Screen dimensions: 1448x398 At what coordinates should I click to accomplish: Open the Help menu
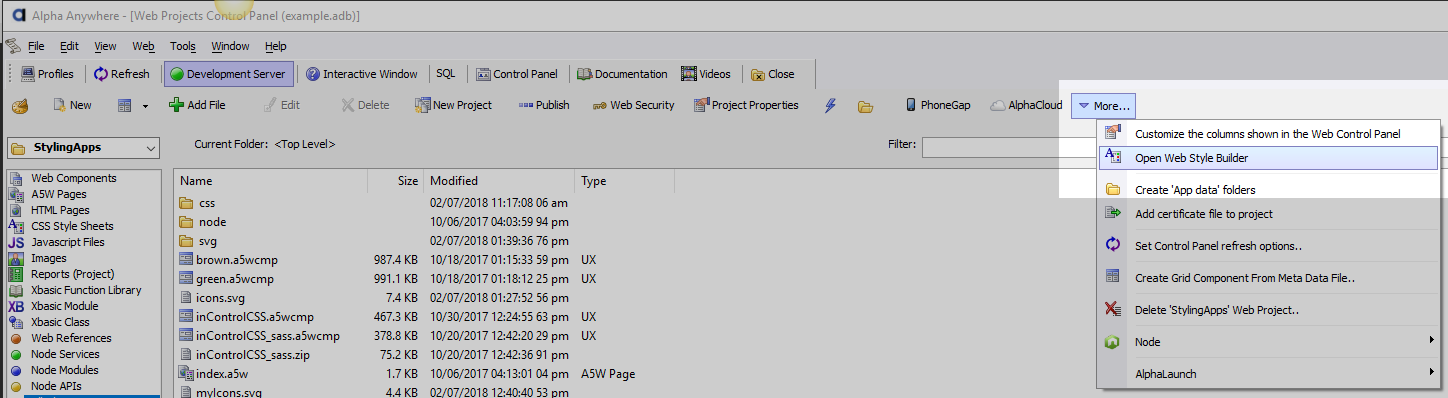coord(276,46)
